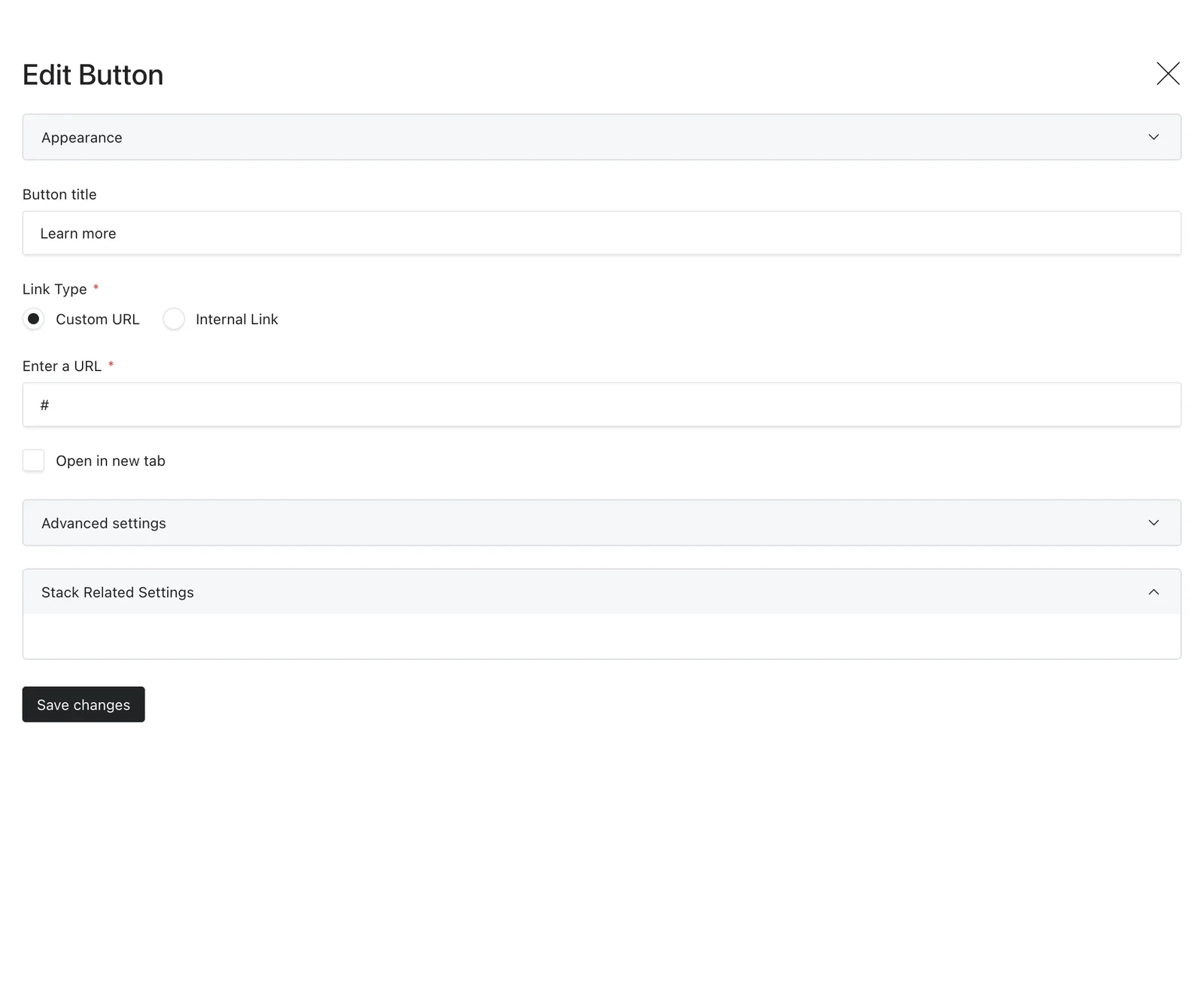
Task: Click the Enter a URL label
Action: (x=62, y=366)
